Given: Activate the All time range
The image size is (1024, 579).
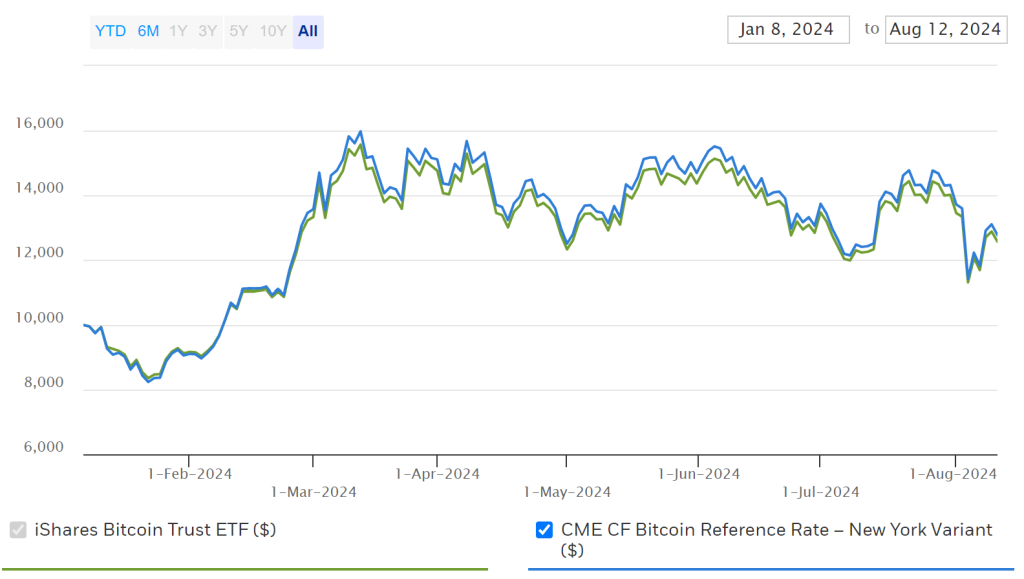Looking at the screenshot, I should pos(306,31).
